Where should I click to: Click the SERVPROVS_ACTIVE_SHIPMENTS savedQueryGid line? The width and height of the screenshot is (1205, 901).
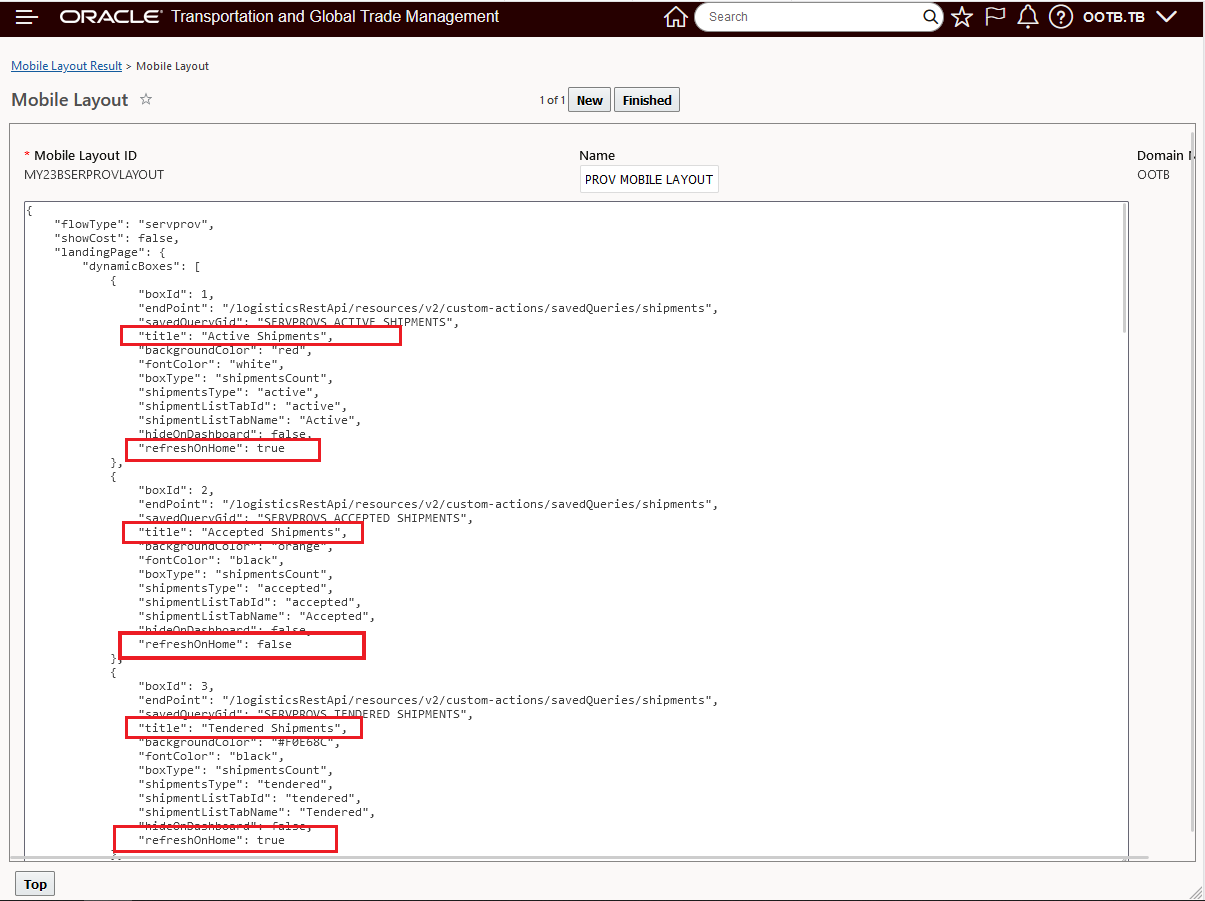(x=299, y=322)
